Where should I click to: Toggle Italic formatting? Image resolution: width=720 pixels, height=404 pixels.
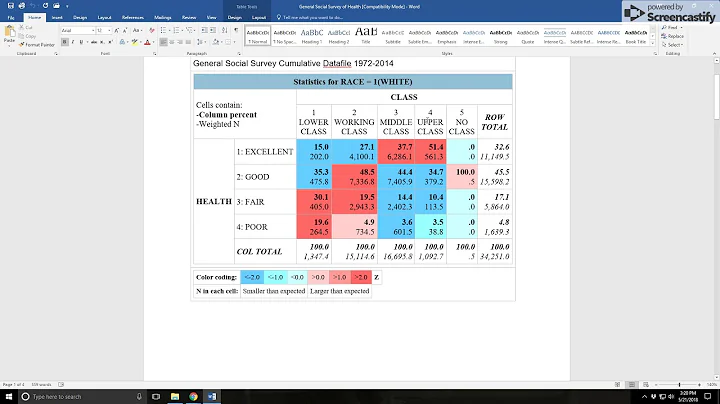(x=73, y=42)
